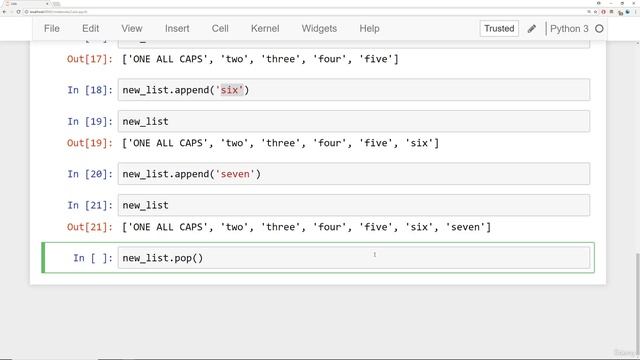
Task: Click the pencil edit-mode indicator icon
Action: click(531, 29)
